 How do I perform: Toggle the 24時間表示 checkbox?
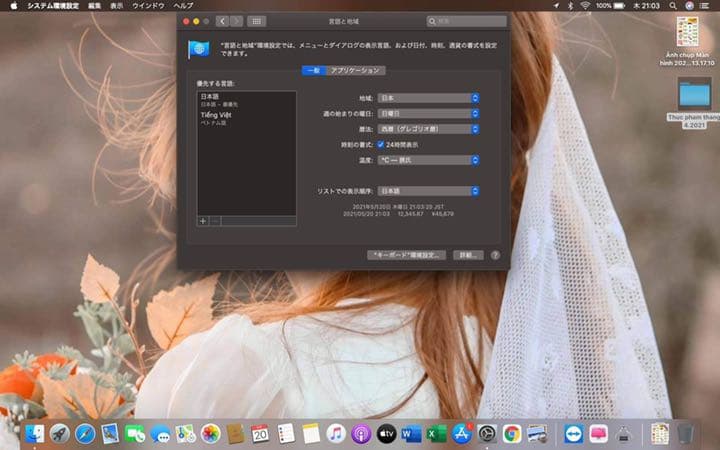tap(381, 144)
